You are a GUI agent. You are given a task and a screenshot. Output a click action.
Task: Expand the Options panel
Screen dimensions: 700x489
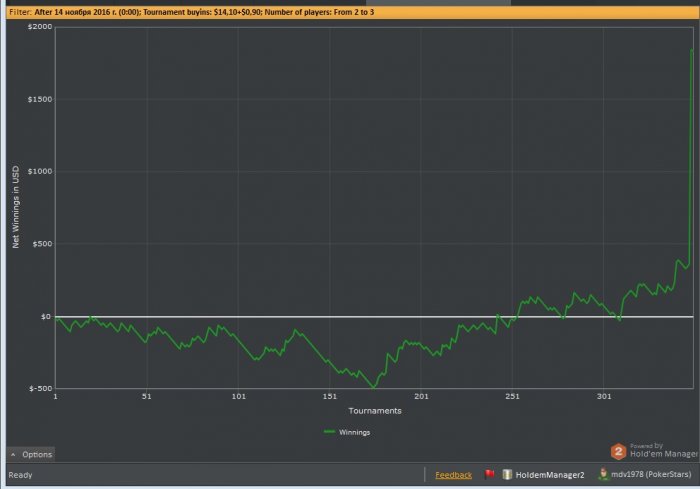coord(31,454)
